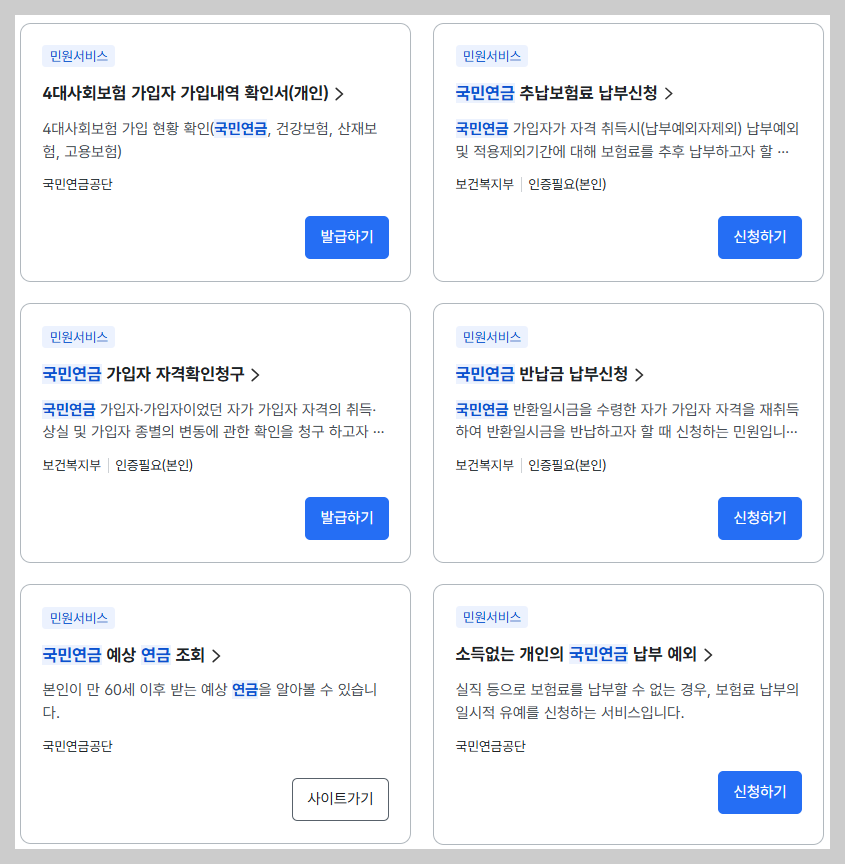Viewport: 845px width, 864px height.
Task: Click 발급하기 on the 4대사회보험 확인서 card
Action: click(346, 237)
